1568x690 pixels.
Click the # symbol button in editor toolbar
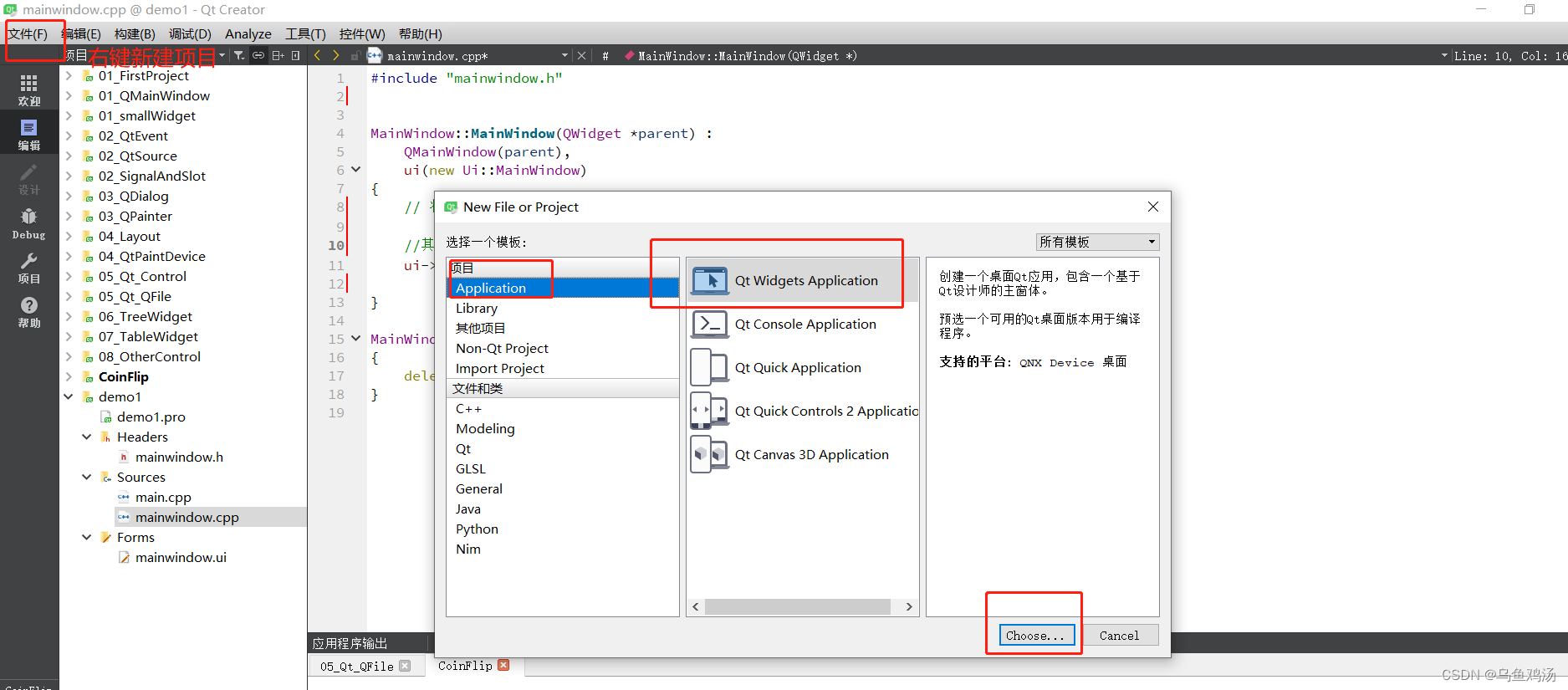pos(605,56)
